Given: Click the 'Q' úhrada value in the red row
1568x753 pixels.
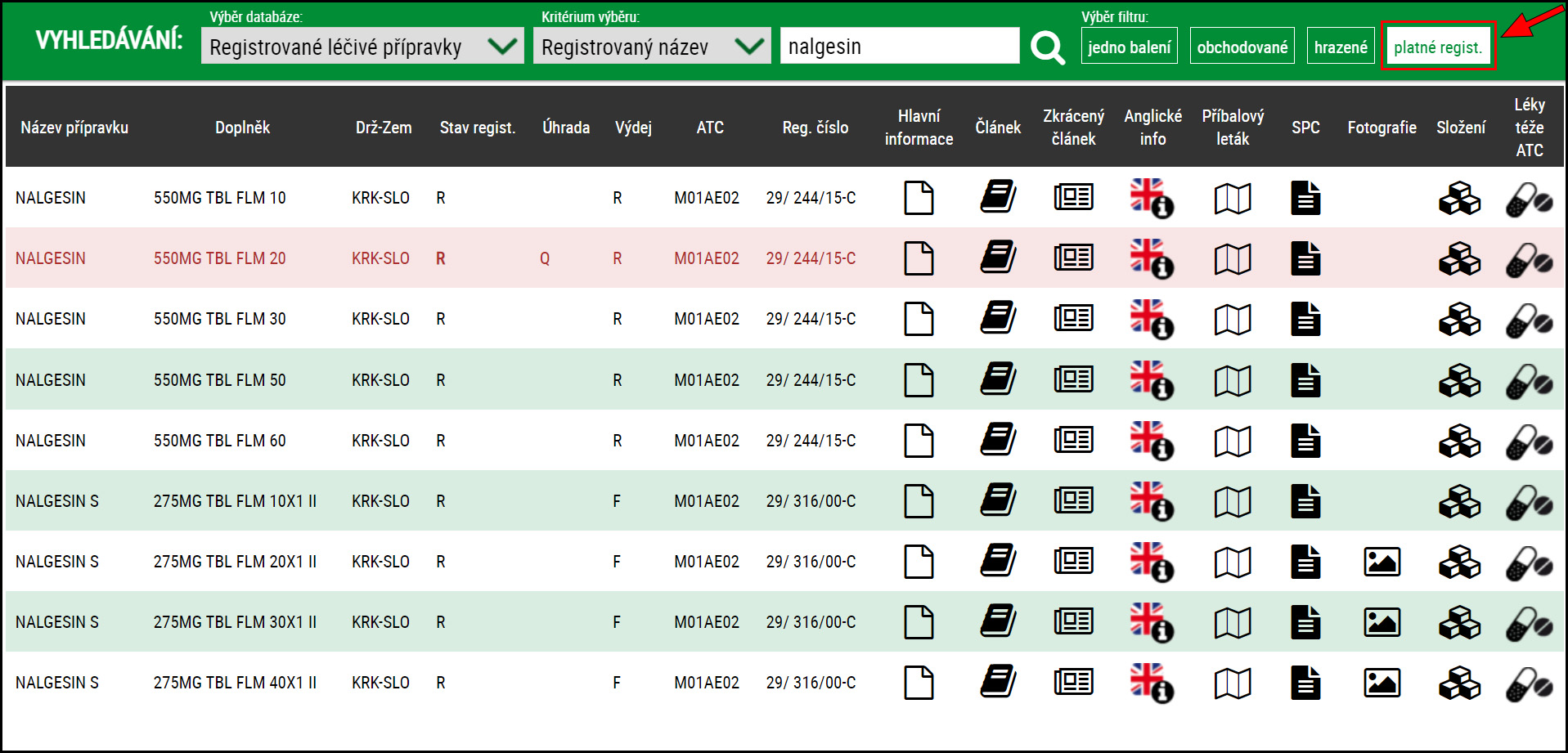Looking at the screenshot, I should (x=545, y=258).
